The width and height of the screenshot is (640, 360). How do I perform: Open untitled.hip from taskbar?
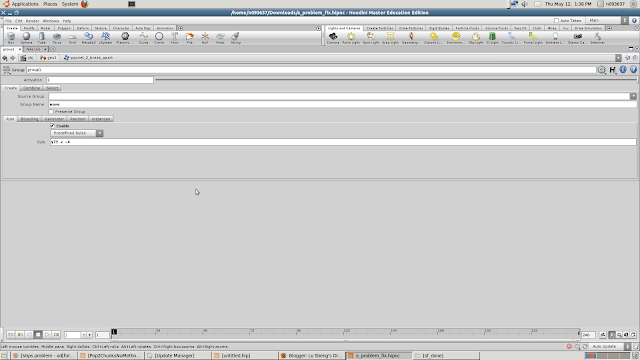245,356
